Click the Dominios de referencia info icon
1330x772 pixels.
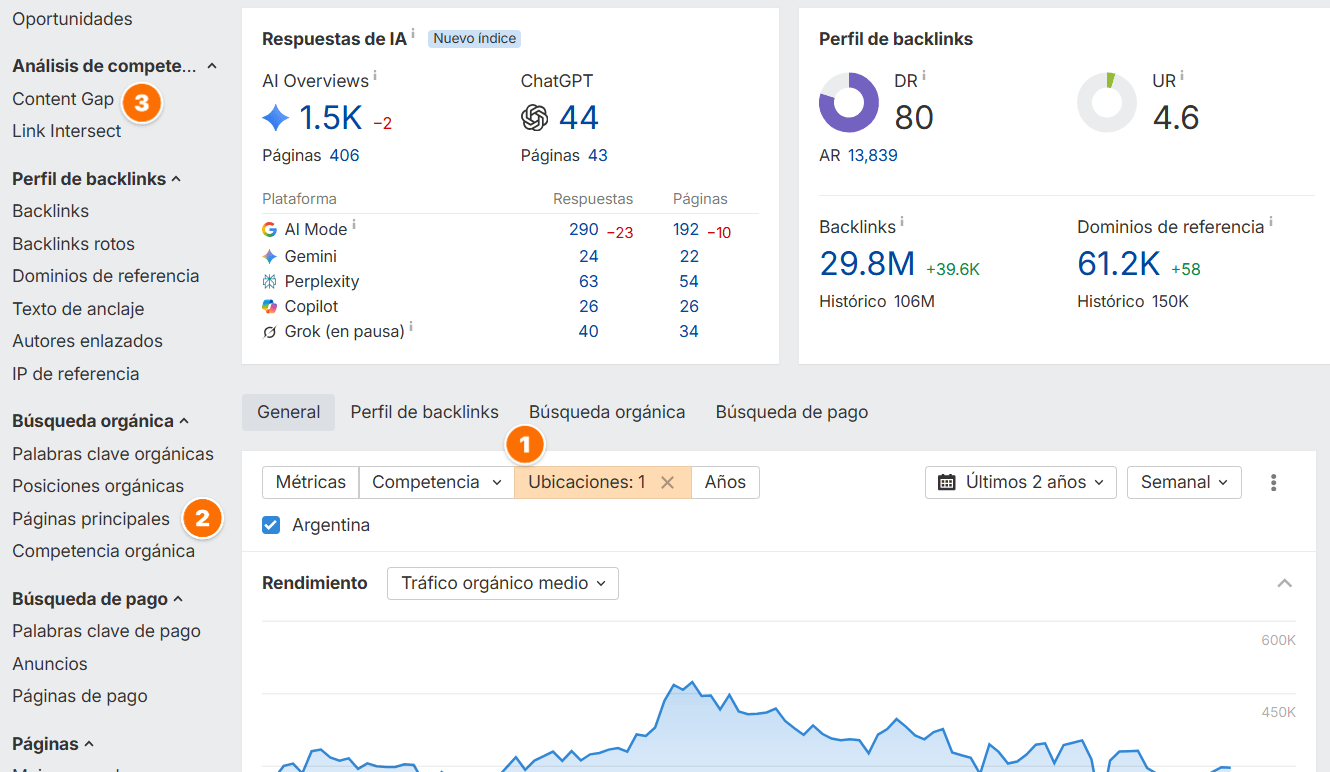click(1271, 222)
